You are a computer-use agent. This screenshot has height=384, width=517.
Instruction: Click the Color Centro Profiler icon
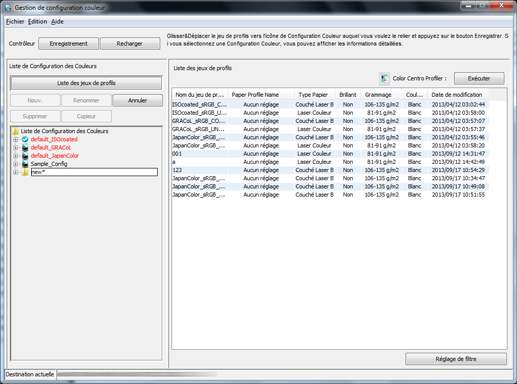pos(384,79)
